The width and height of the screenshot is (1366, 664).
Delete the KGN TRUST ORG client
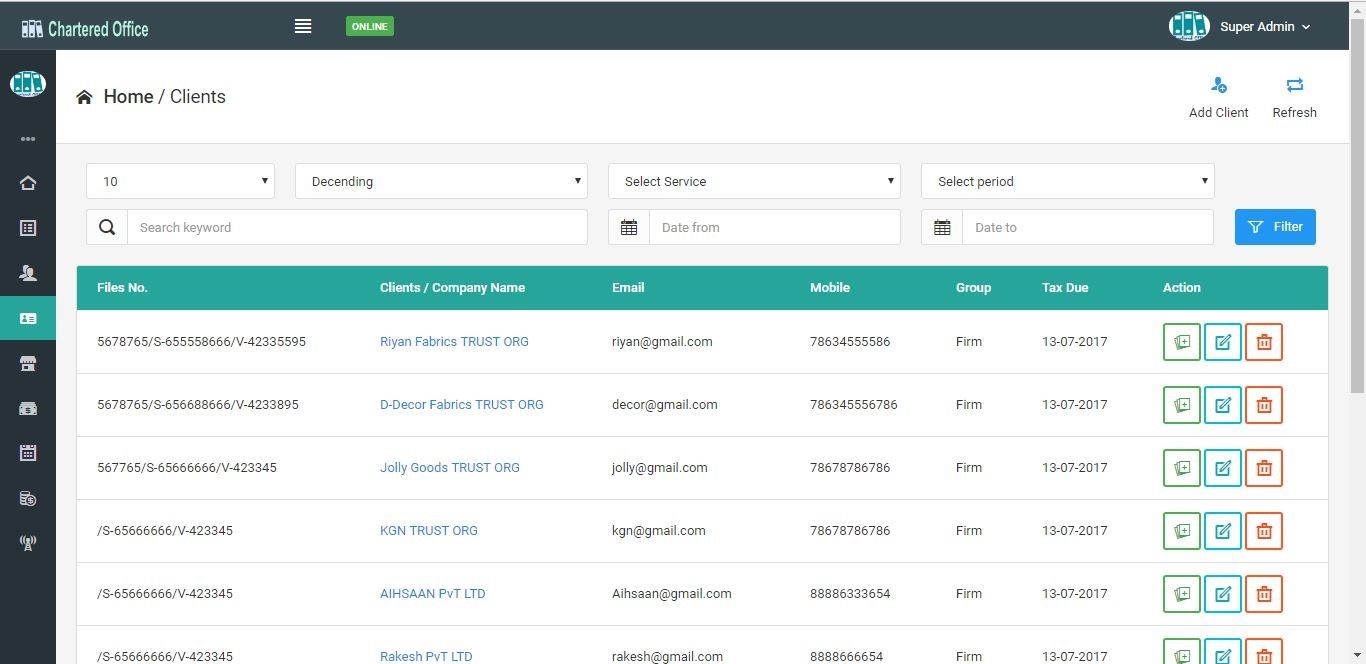1264,531
